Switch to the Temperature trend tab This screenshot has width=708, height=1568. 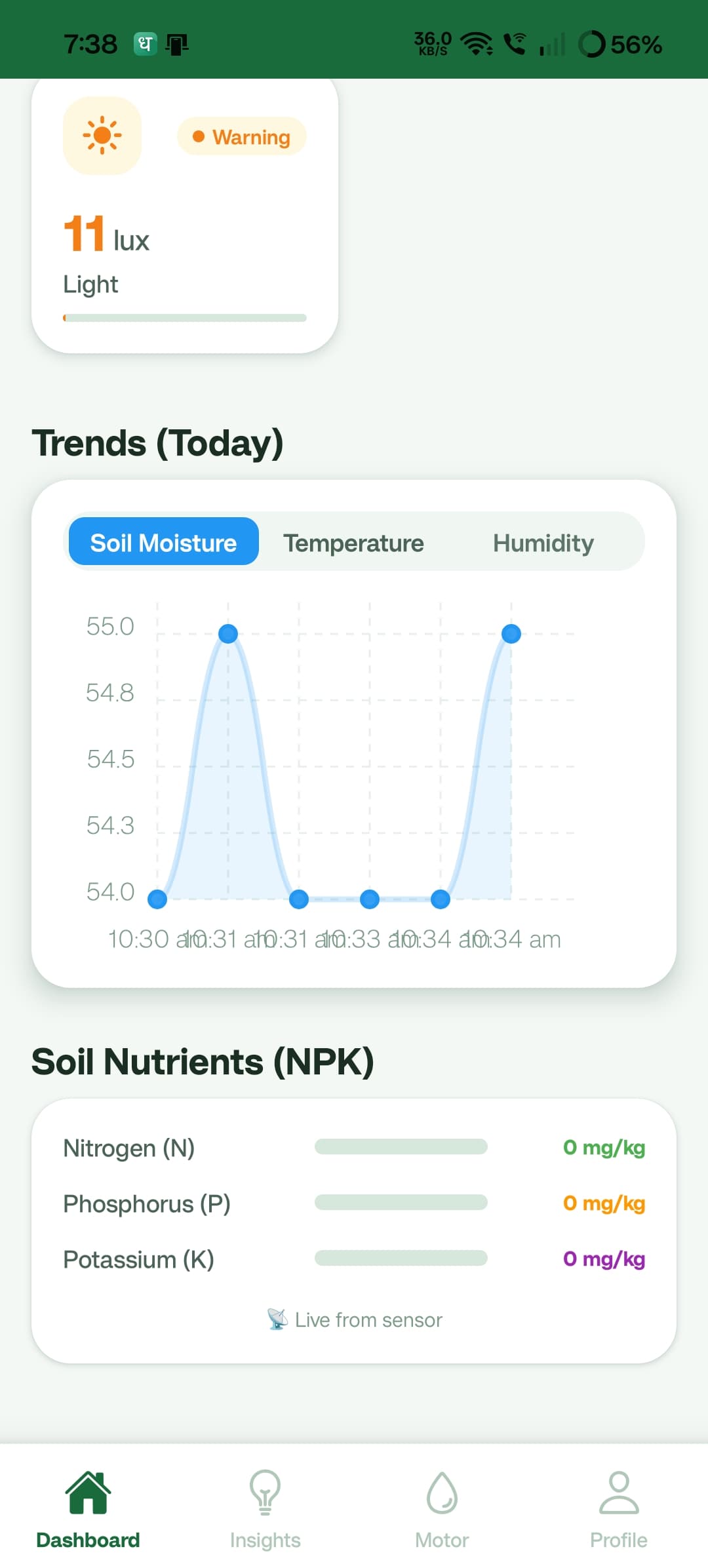[353, 543]
